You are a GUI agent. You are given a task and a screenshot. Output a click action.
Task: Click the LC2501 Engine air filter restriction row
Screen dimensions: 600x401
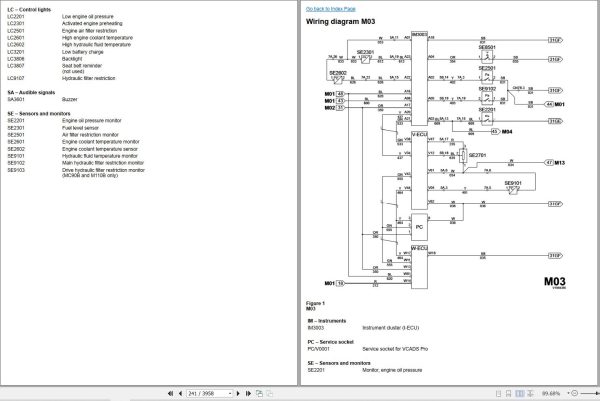[x=62, y=31]
